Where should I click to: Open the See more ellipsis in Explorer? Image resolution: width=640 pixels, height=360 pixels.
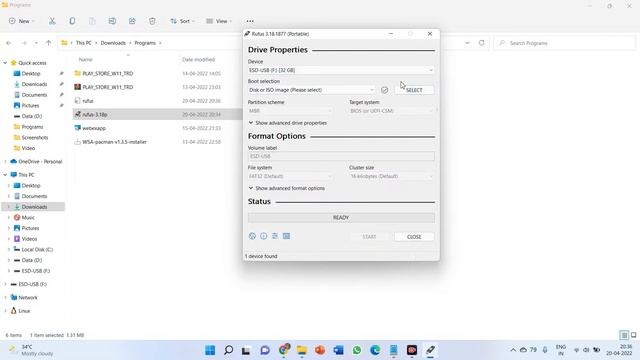pos(250,21)
